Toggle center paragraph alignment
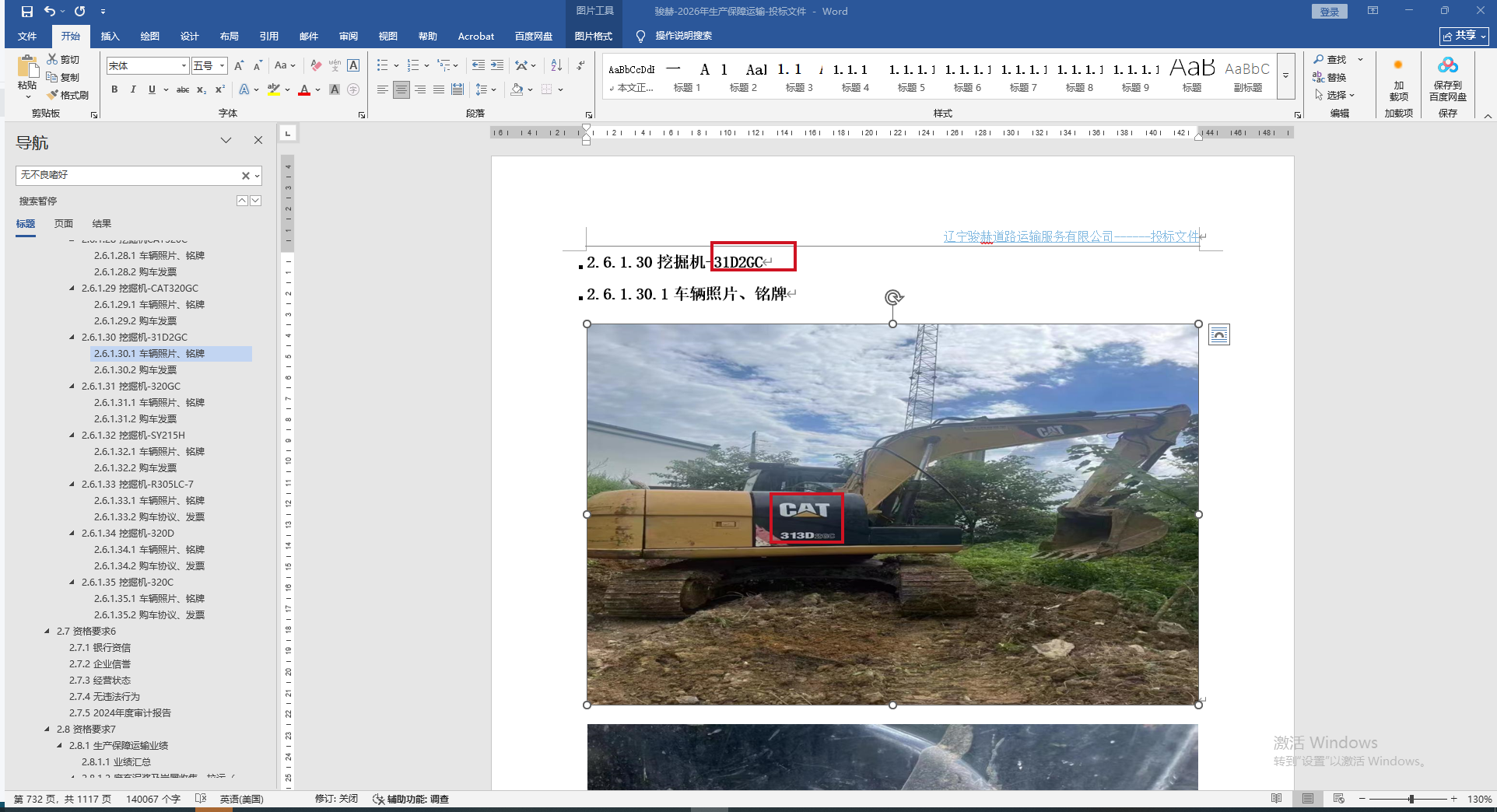The width and height of the screenshot is (1497, 812). [x=401, y=89]
